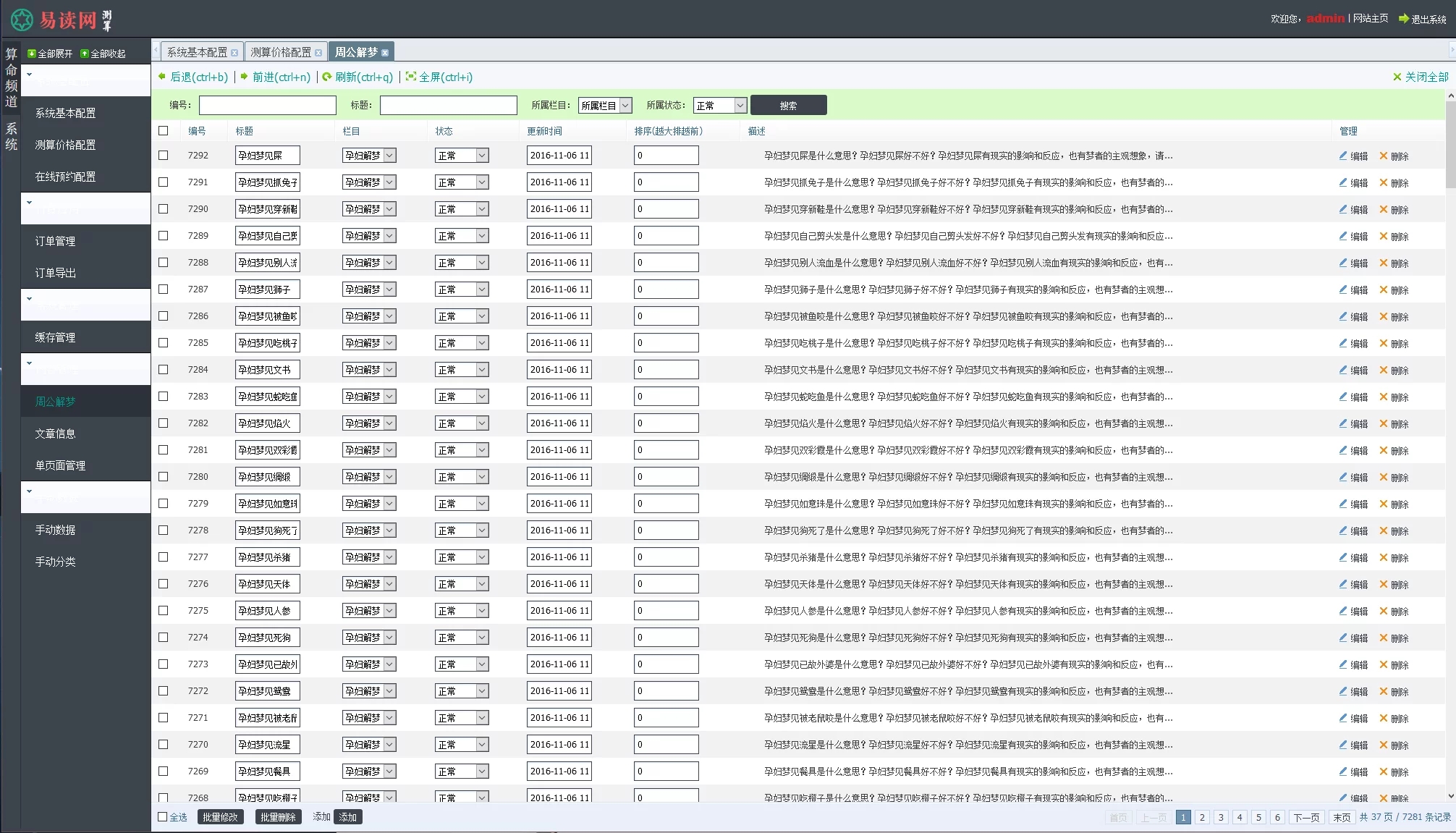Open the 所属状态 status filter dropdown
Screen dimensions: 1456x833
719,106
